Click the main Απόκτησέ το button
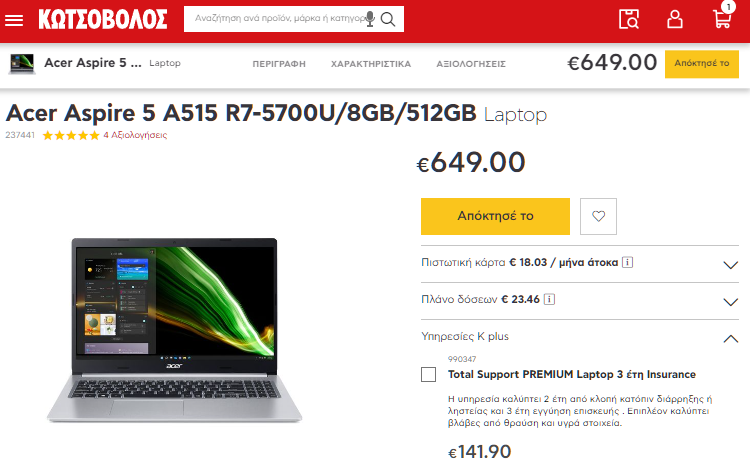 tap(495, 216)
